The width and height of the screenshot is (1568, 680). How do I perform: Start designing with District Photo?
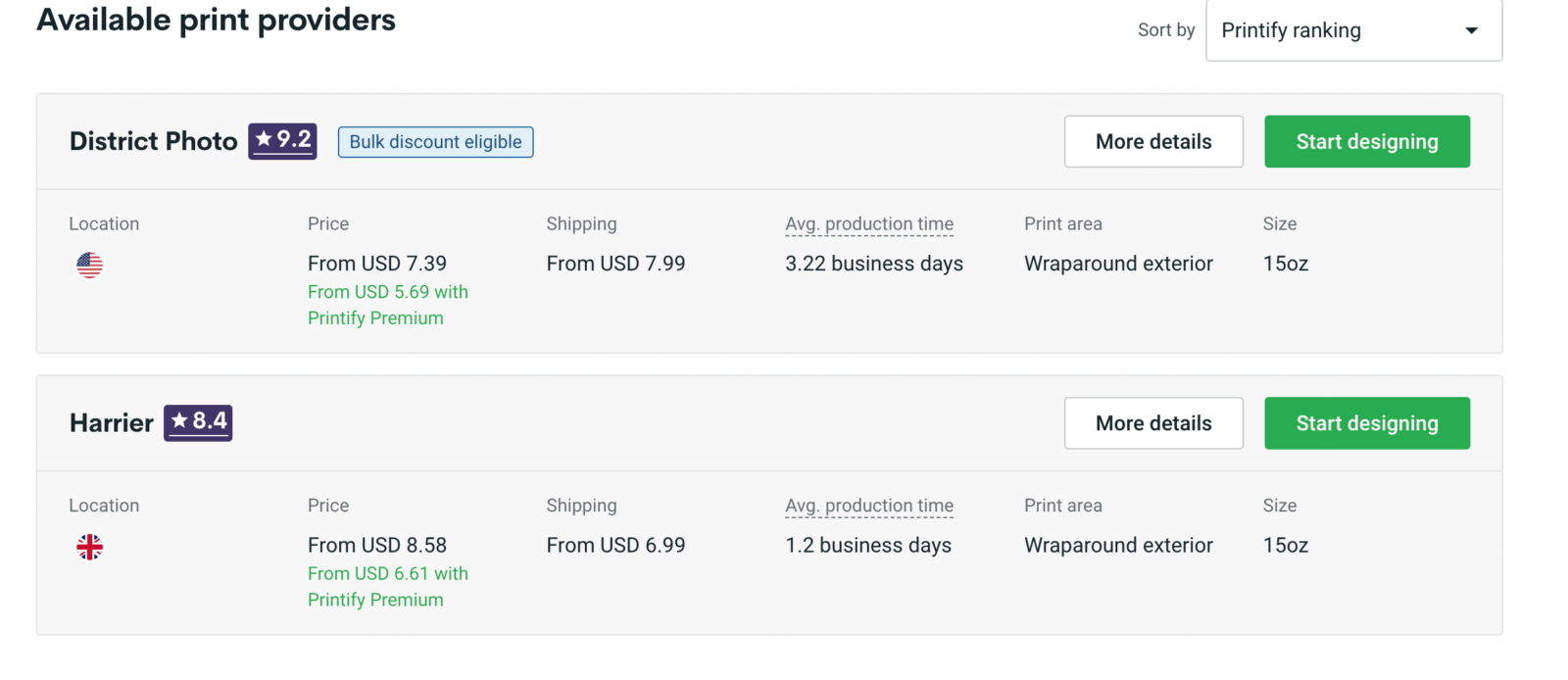coord(1366,142)
